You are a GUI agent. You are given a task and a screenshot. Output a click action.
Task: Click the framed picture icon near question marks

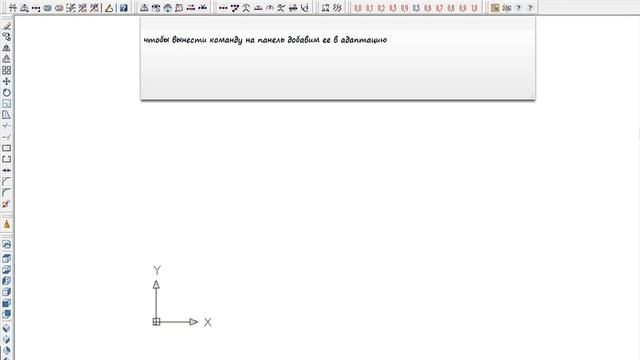(495, 8)
